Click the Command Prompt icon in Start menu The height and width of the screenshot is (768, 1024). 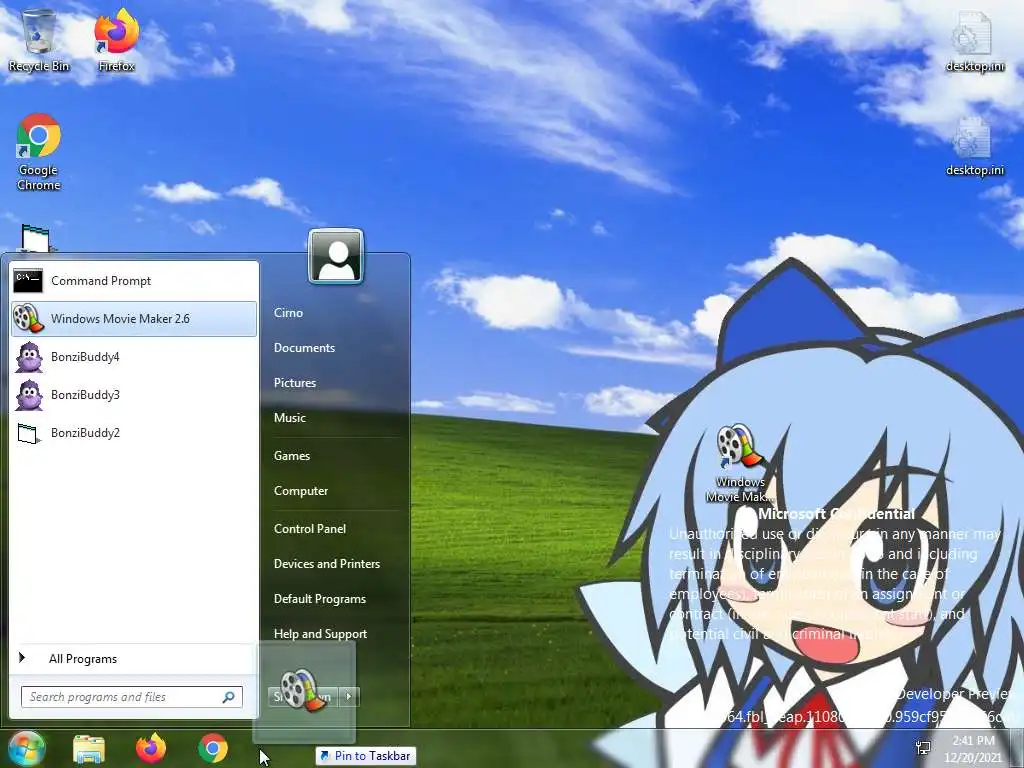point(28,281)
